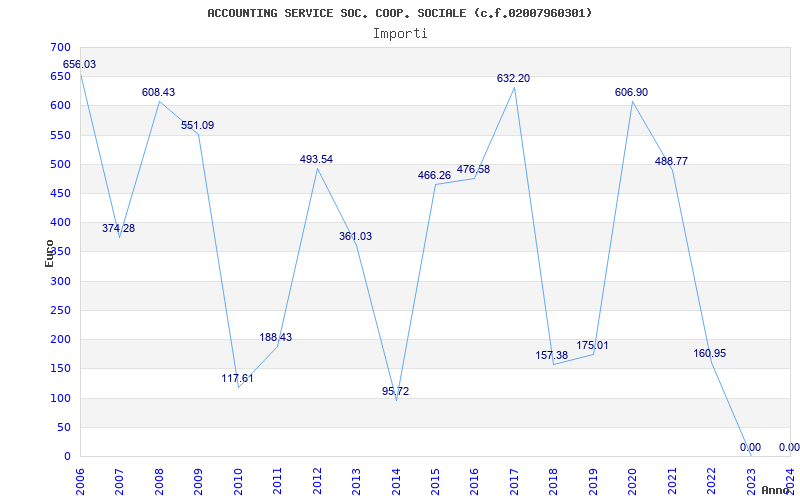The height and width of the screenshot is (500, 800).
Task: Click the 50 y-axis tick label
Action: coord(64,427)
